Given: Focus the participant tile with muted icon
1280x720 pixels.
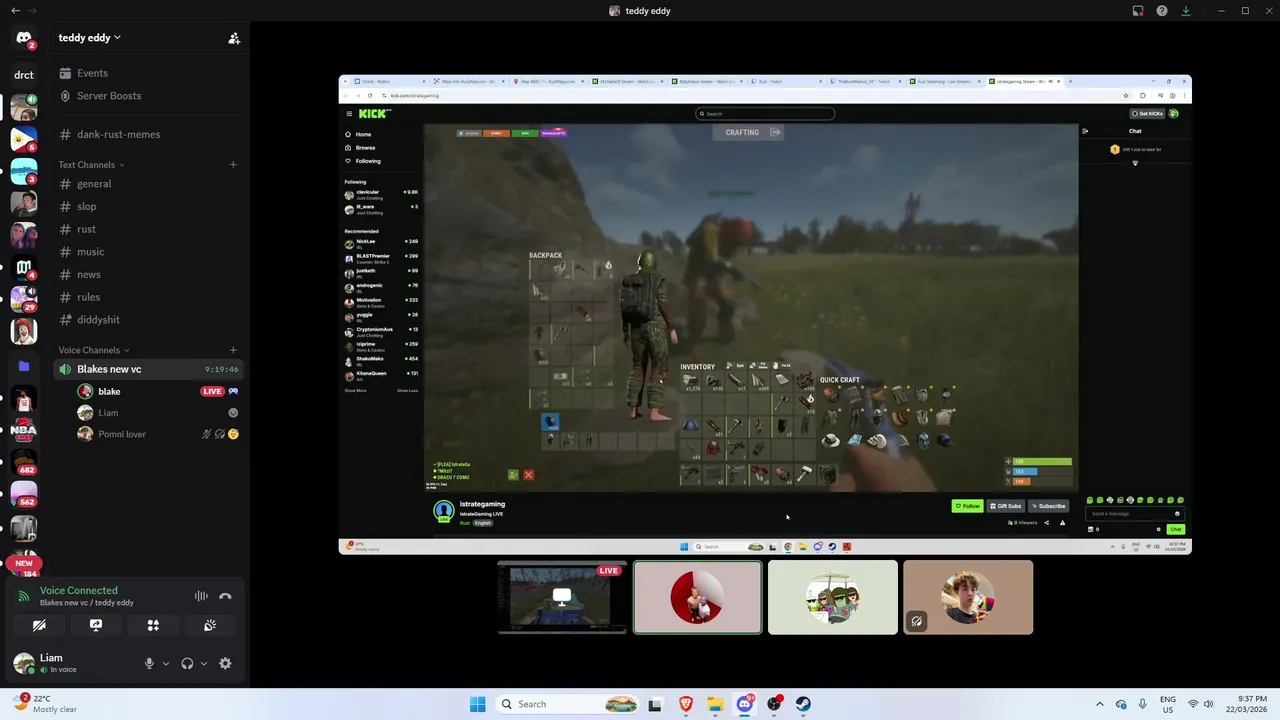Looking at the screenshot, I should [x=968, y=597].
